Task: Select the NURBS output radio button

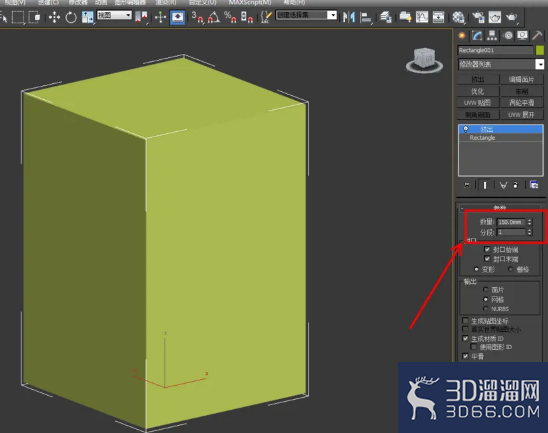Action: pos(485,309)
